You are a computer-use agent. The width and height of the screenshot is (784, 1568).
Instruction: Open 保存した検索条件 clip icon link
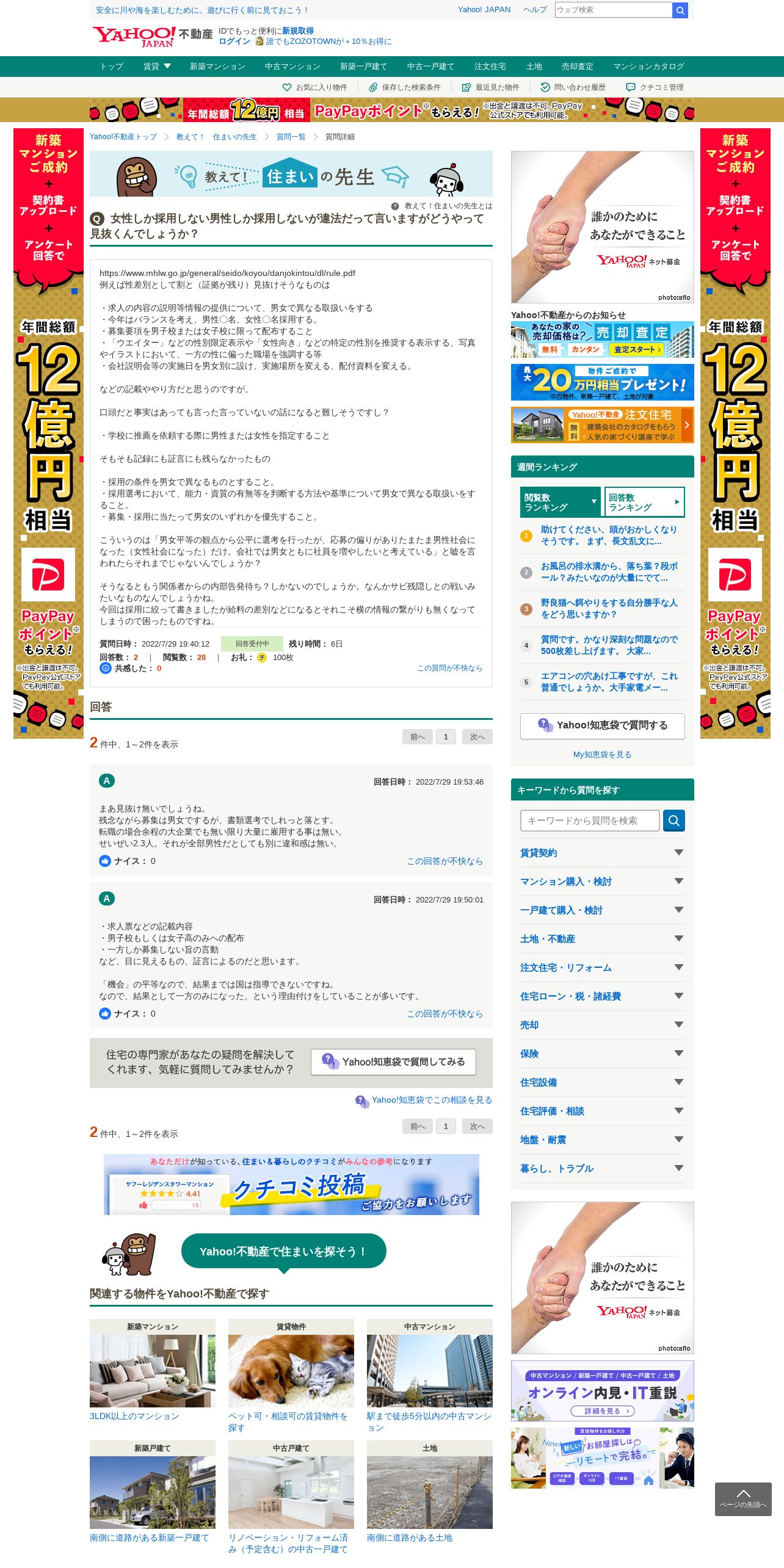pyautogui.click(x=404, y=87)
